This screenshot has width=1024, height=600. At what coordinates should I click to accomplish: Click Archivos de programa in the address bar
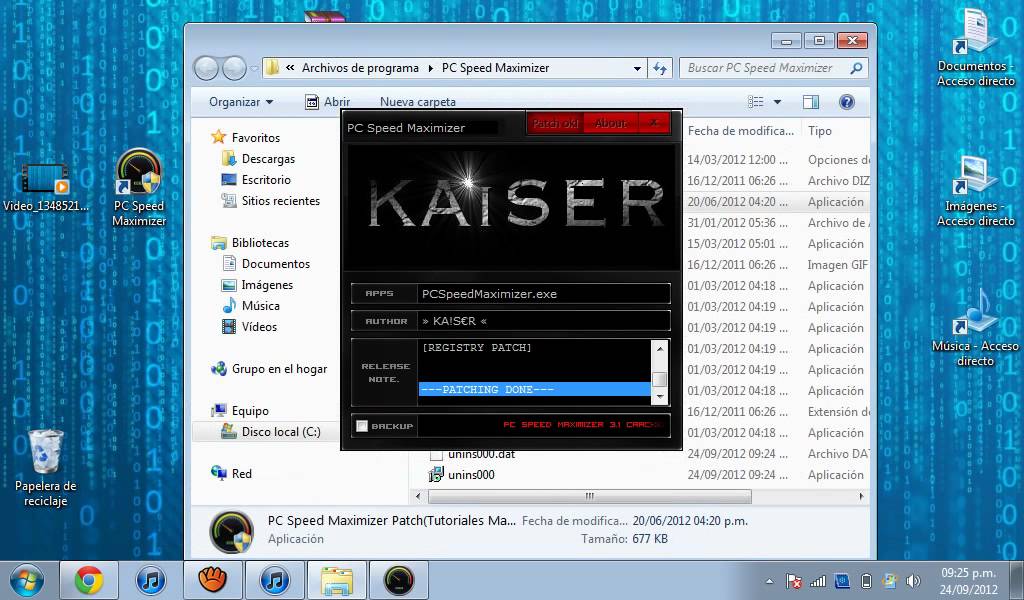coord(360,68)
